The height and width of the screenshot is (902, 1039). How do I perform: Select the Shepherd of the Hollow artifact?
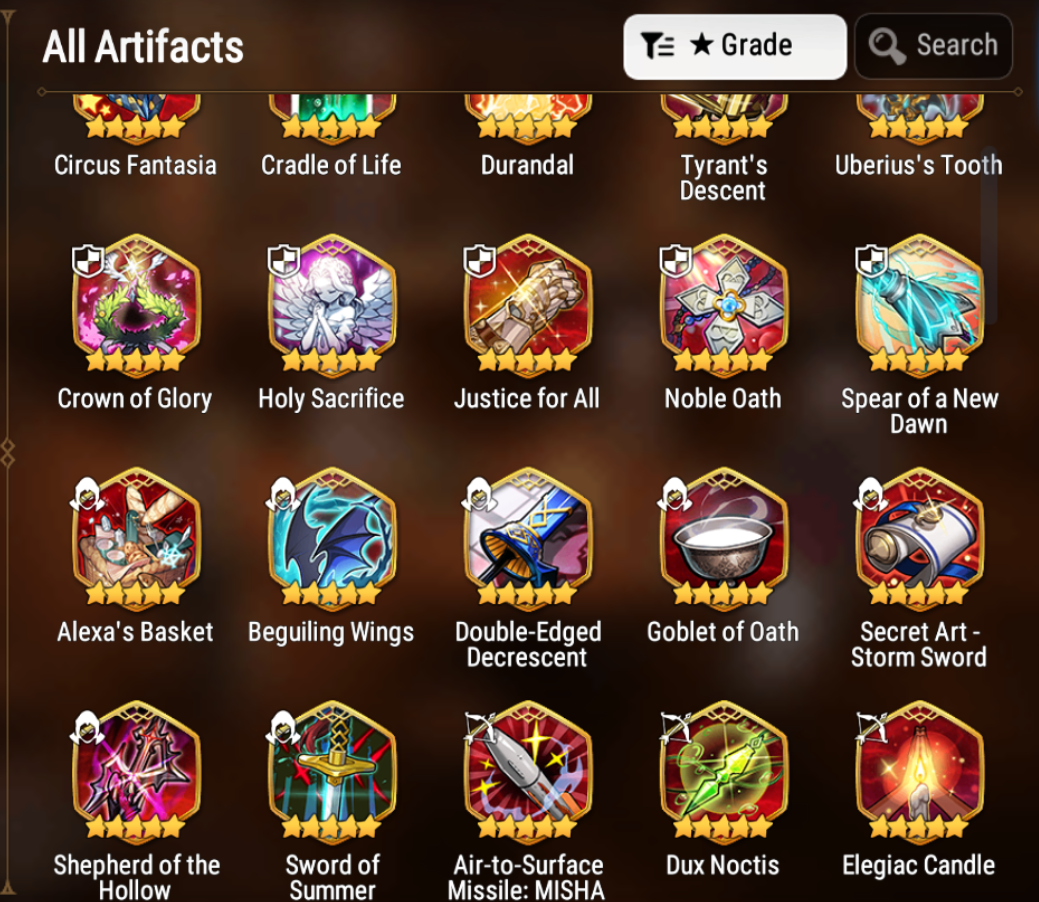point(135,769)
